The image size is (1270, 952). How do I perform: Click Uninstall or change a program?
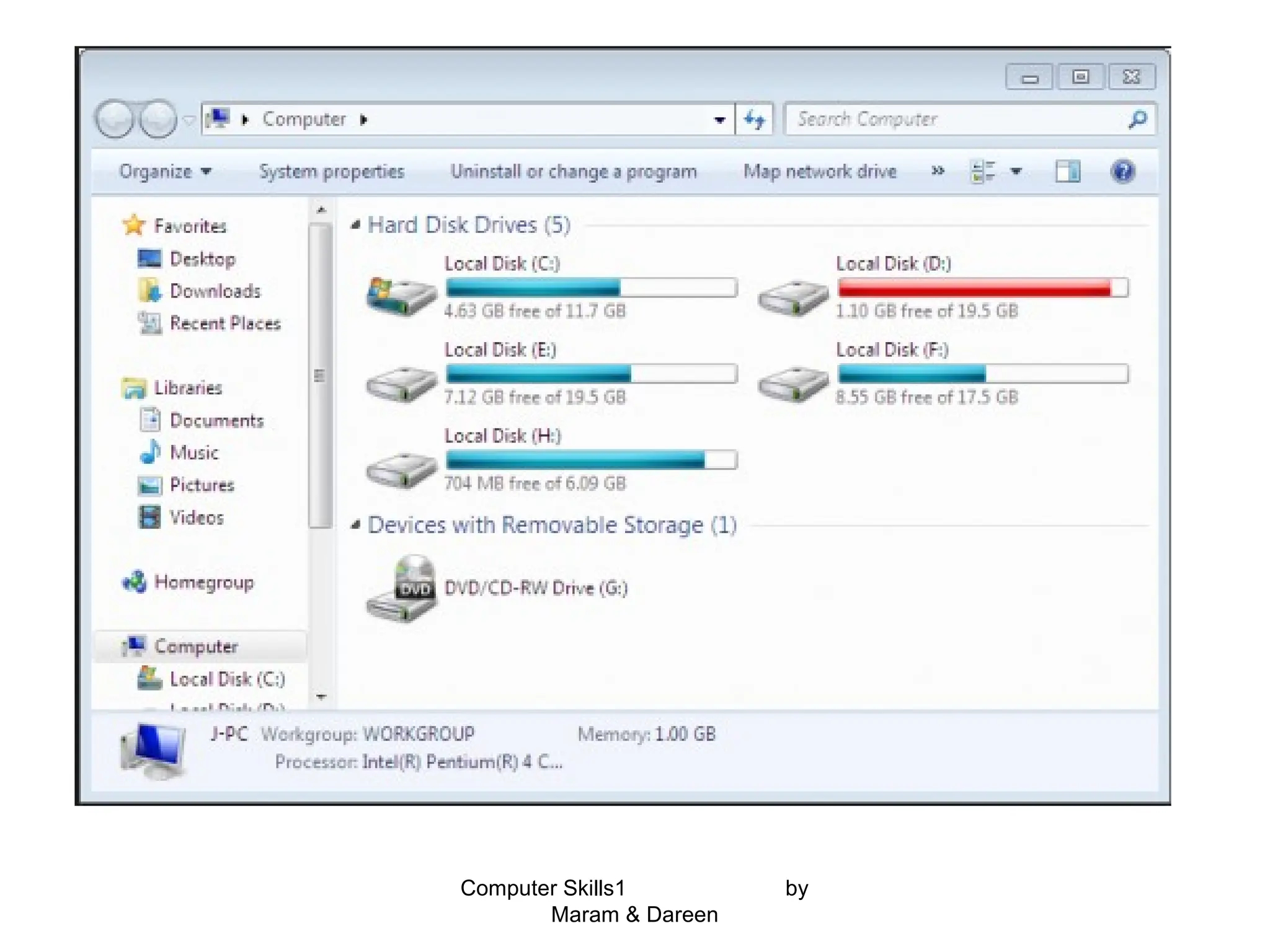573,171
